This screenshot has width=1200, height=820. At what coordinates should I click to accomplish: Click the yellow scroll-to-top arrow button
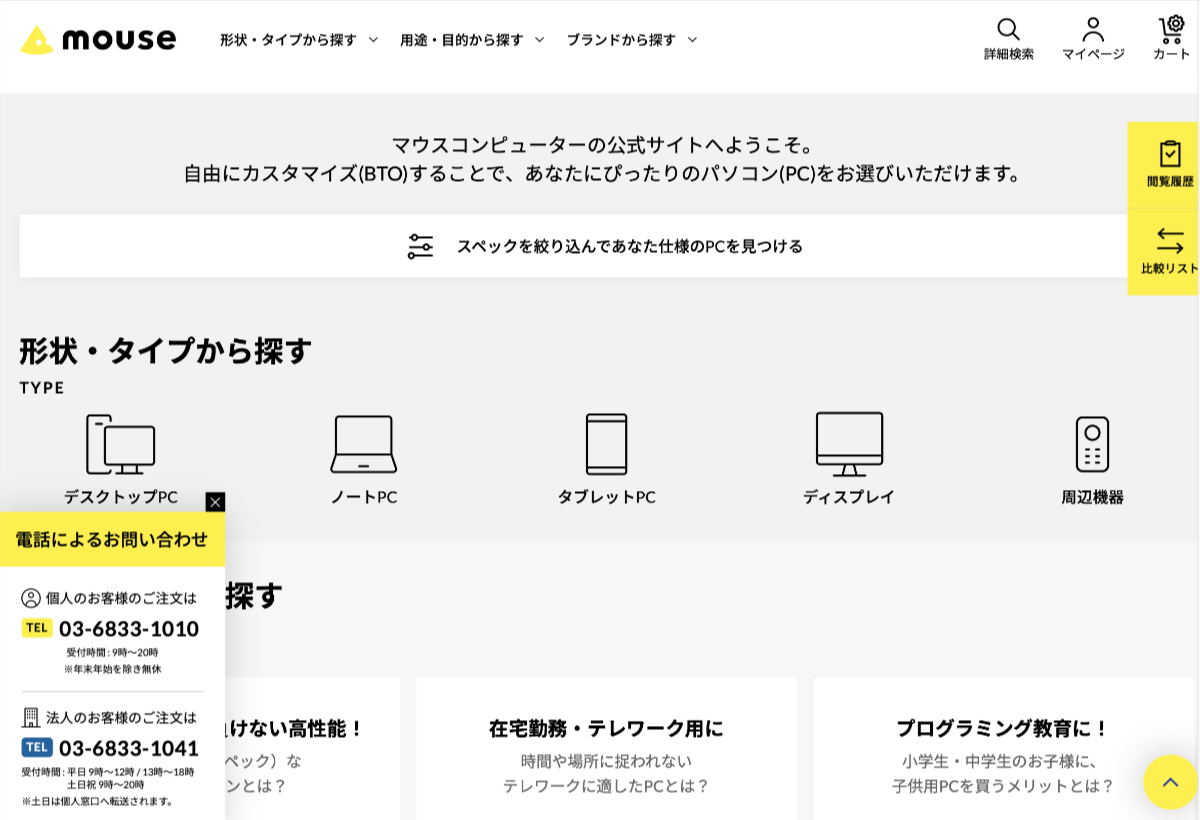(1170, 782)
